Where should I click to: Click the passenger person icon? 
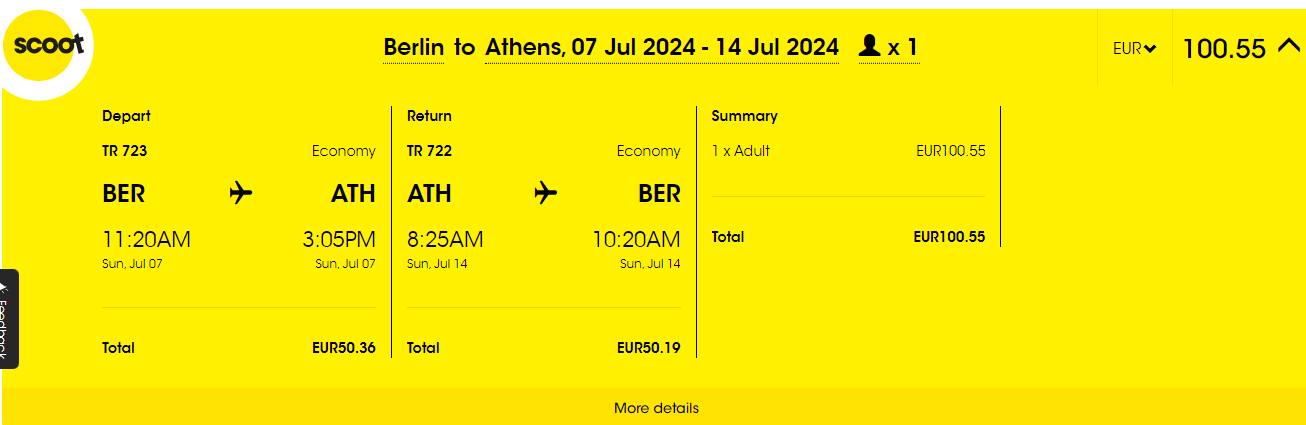pyautogui.click(x=869, y=46)
